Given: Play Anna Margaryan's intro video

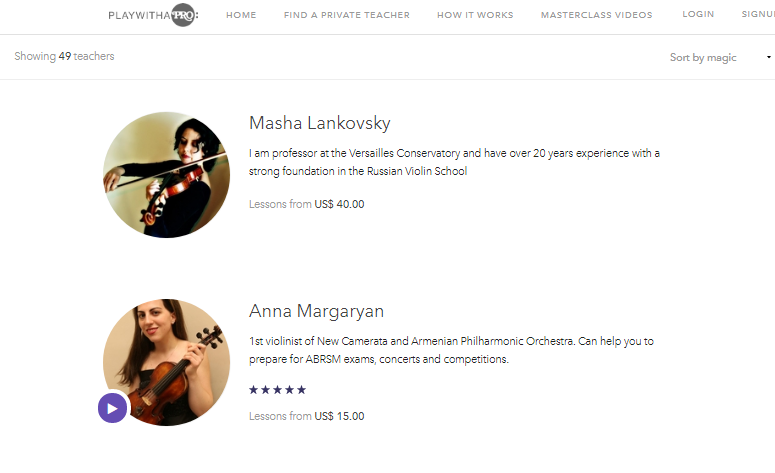Looking at the screenshot, I should [x=112, y=408].
